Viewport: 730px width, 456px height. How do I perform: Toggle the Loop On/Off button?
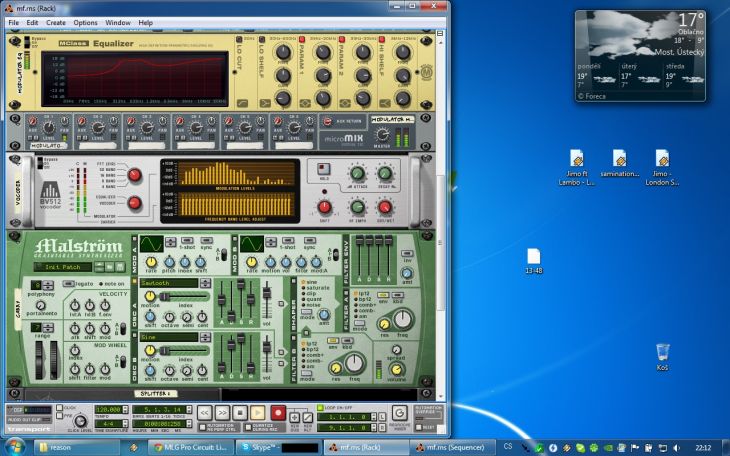pyautogui.click(x=320, y=408)
